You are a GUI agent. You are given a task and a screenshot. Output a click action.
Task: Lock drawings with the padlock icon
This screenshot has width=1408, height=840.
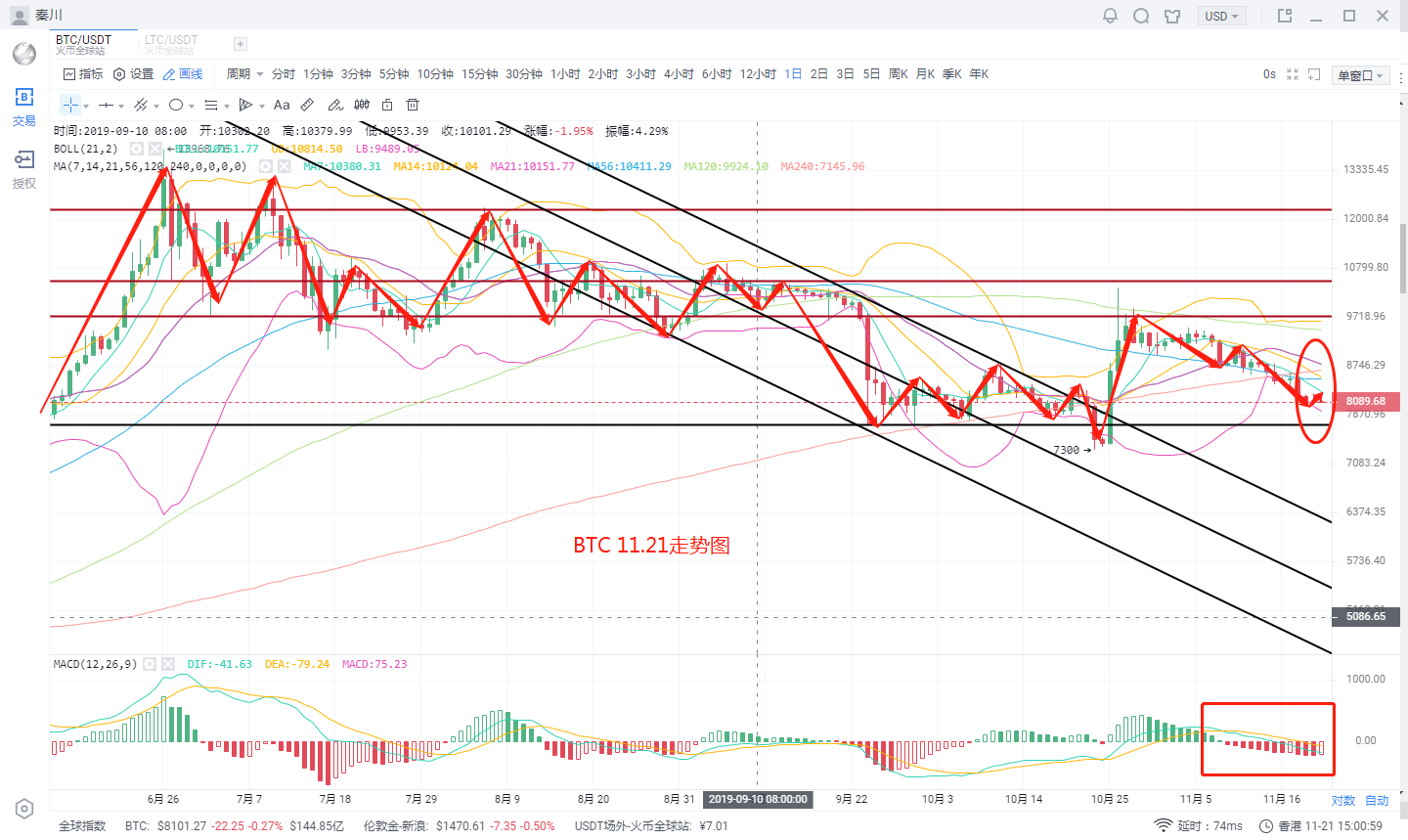(387, 105)
